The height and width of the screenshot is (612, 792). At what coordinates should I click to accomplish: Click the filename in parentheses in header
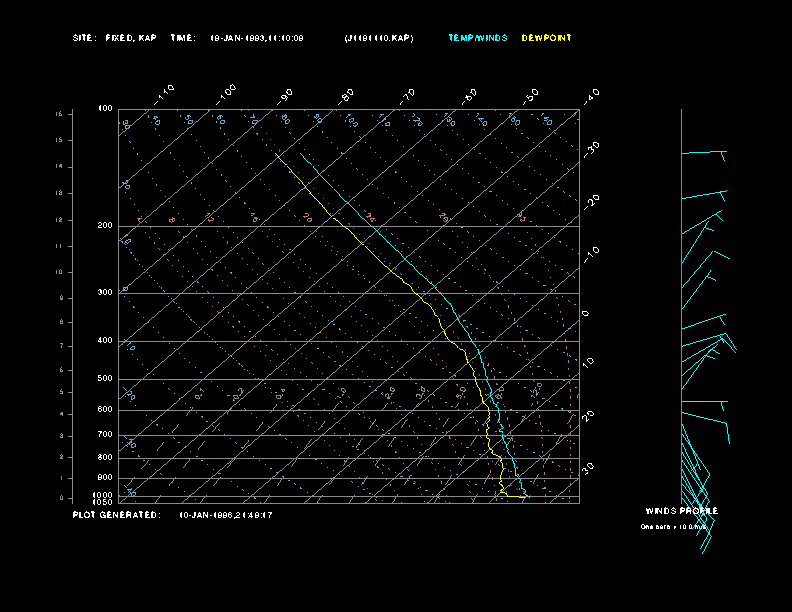(x=378, y=38)
